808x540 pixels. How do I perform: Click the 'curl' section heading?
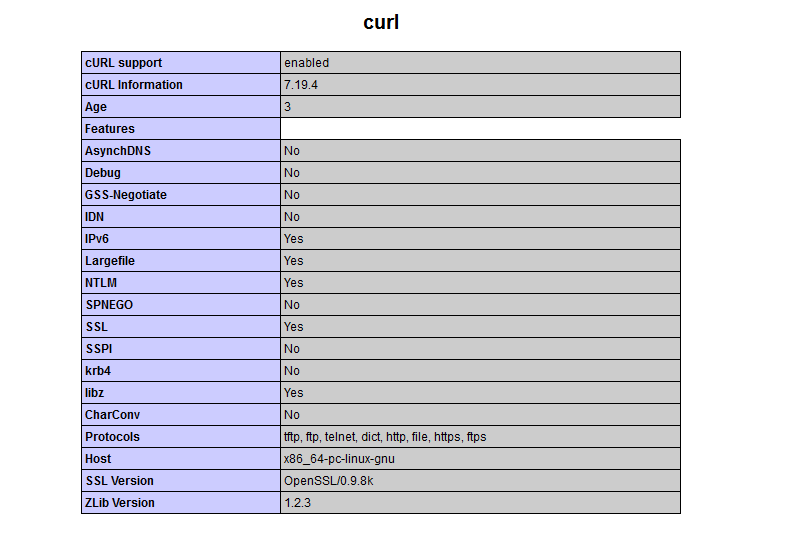(381, 22)
